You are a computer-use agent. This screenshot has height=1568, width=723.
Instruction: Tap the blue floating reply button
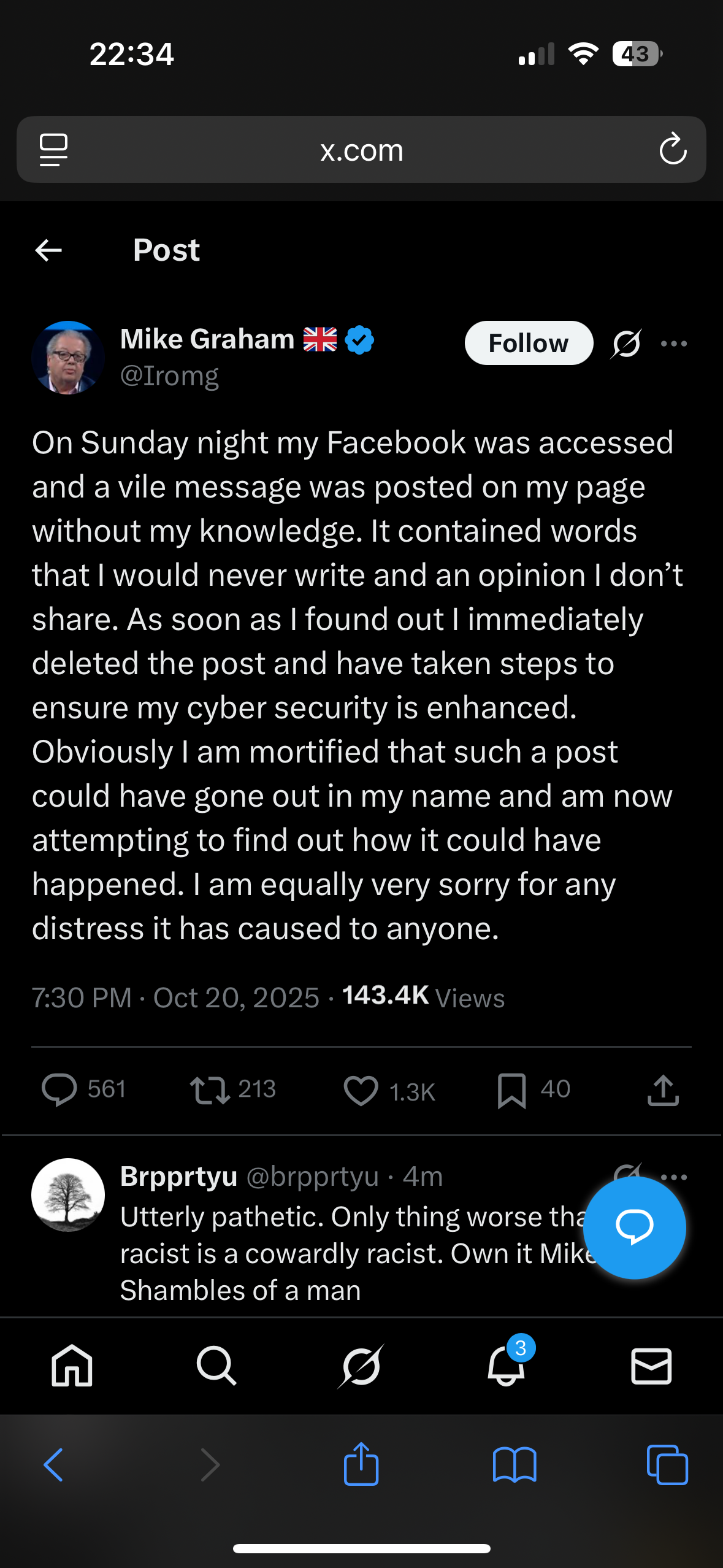tap(634, 1228)
